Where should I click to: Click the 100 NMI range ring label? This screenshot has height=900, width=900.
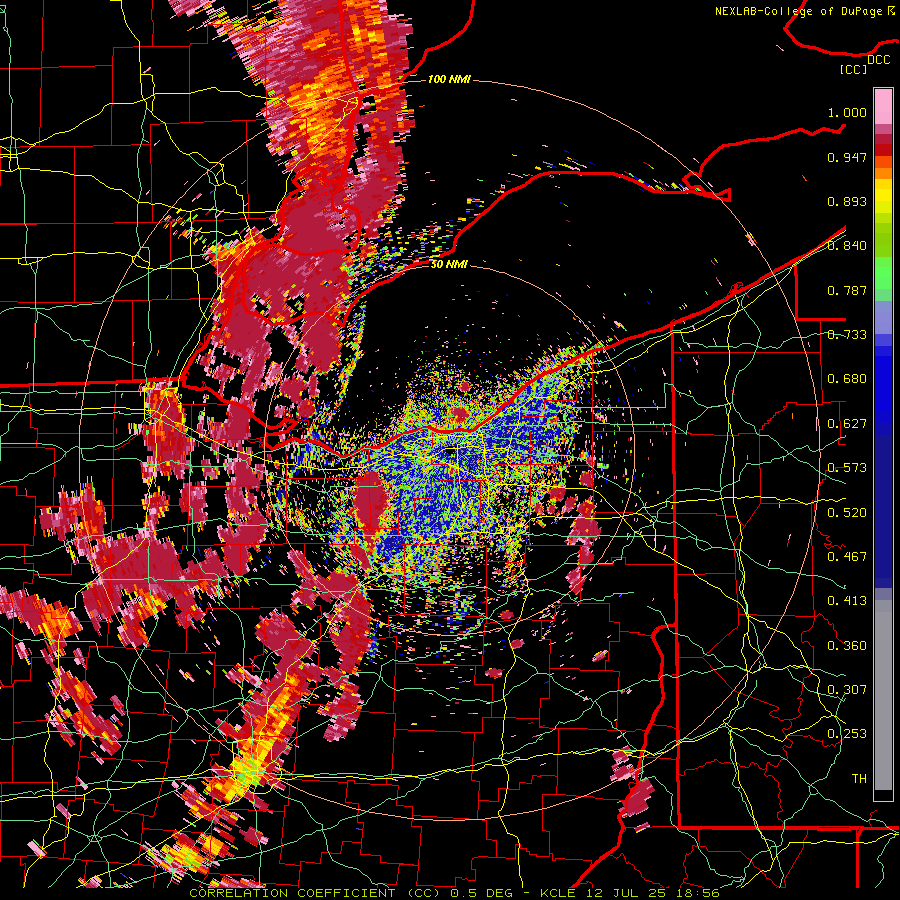click(x=449, y=79)
